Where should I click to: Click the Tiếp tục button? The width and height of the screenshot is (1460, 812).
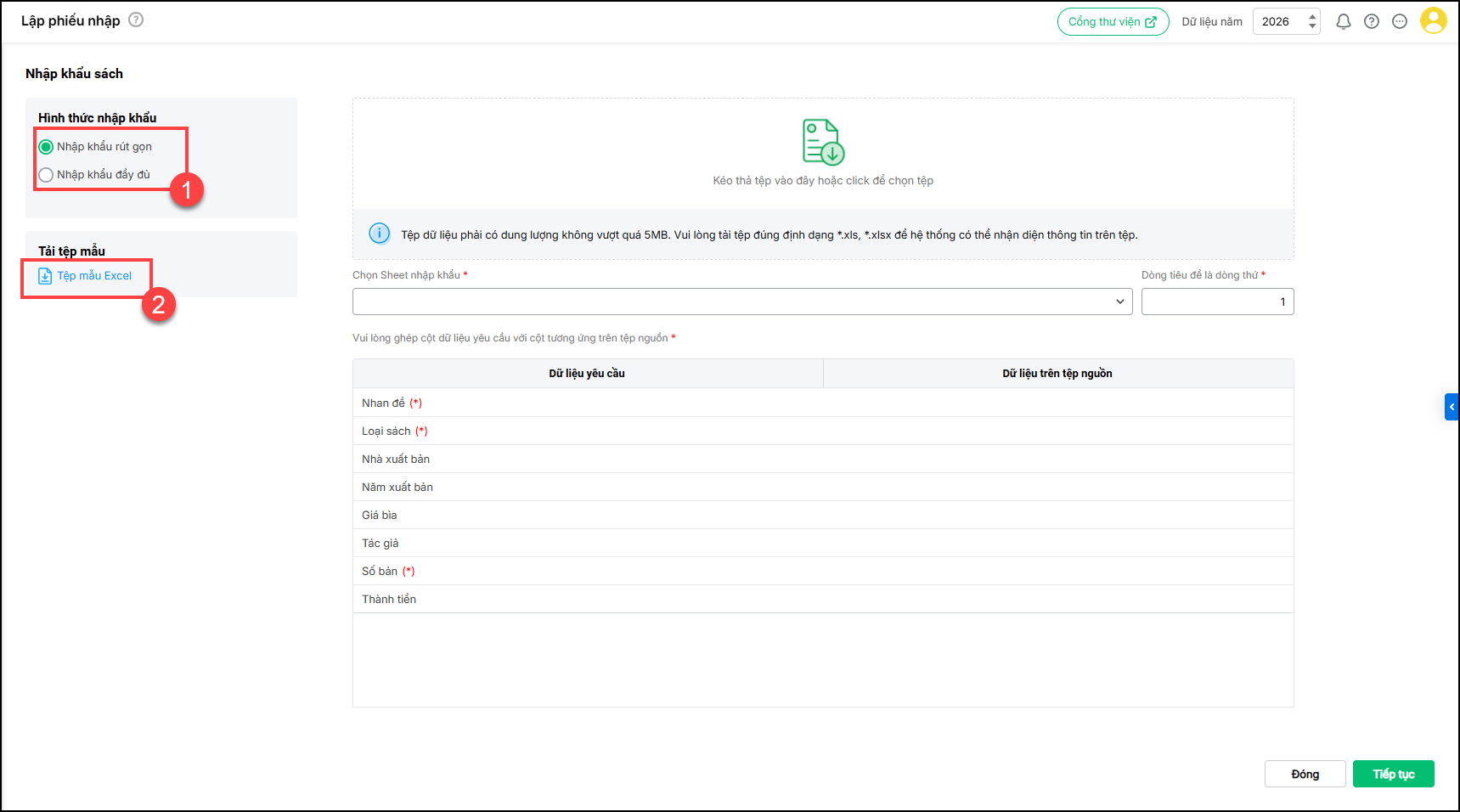1393,774
